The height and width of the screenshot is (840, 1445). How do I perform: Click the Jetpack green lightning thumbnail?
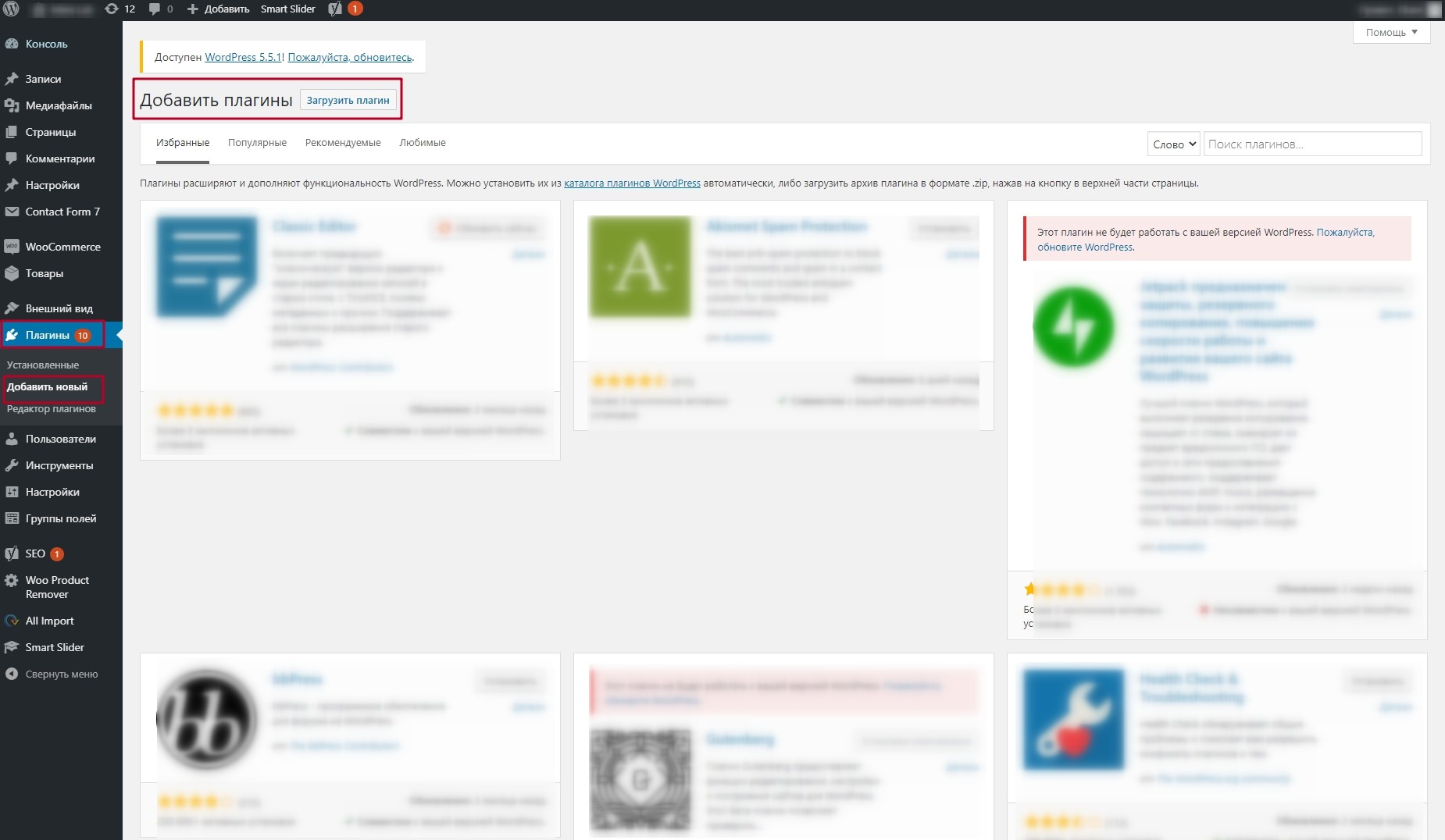click(x=1074, y=327)
